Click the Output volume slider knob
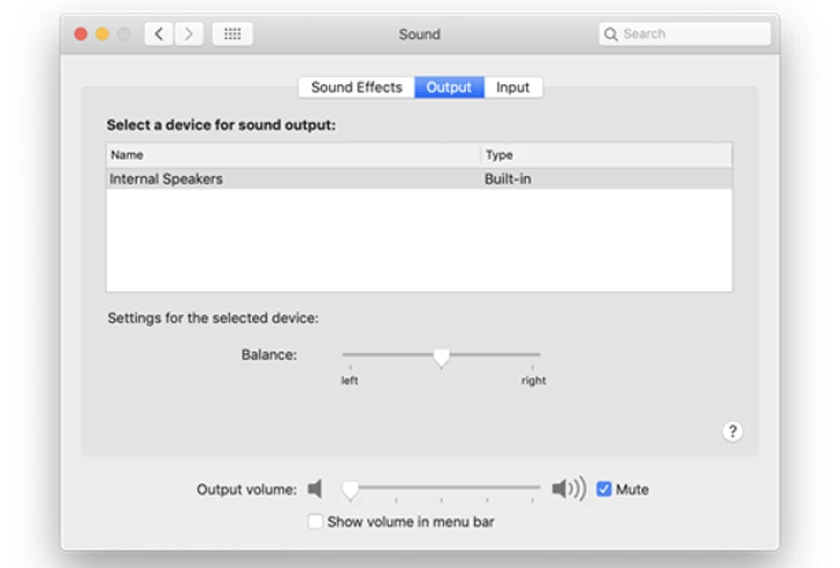Viewport: 840px width, 568px height. coord(350,490)
